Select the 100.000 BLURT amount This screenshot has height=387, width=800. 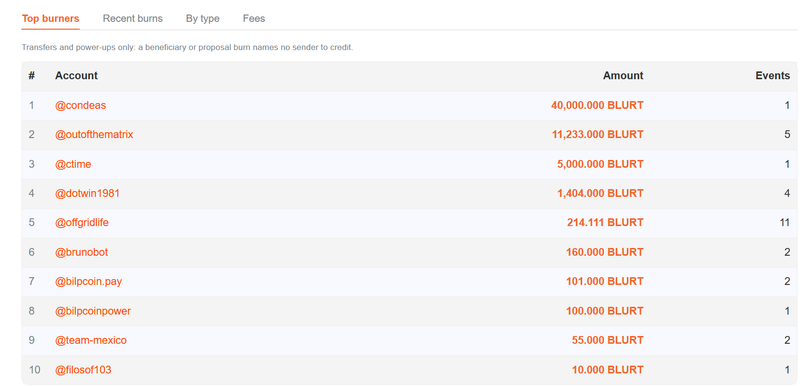pyautogui.click(x=605, y=311)
